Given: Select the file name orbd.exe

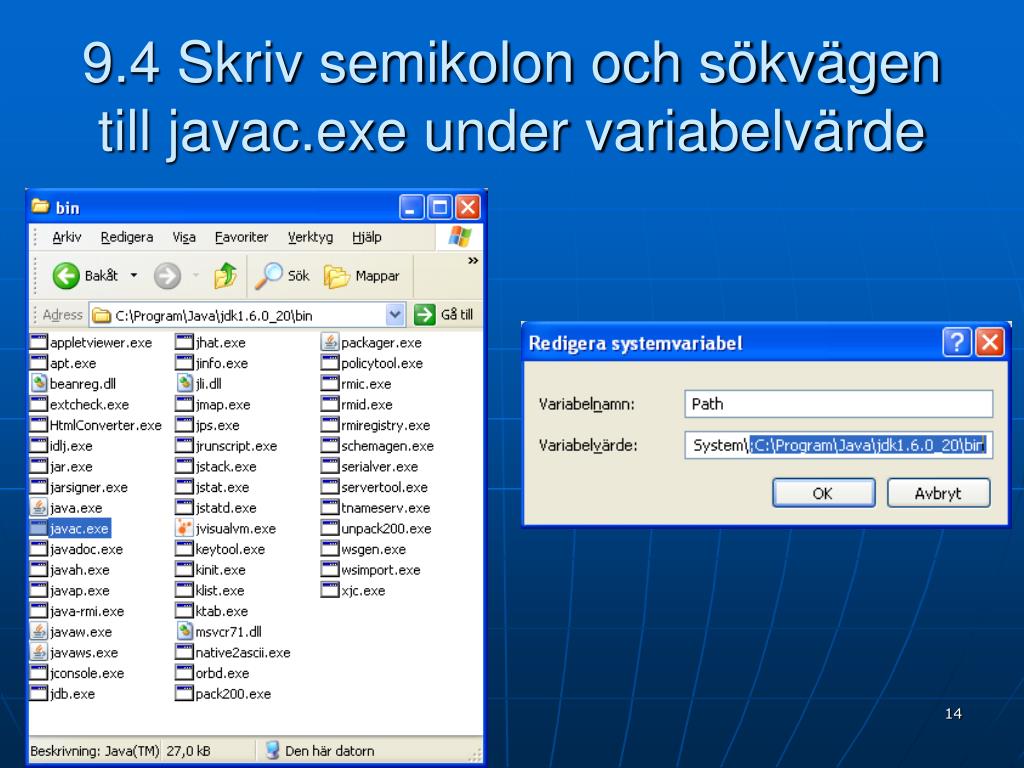Looking at the screenshot, I should tap(223, 673).
